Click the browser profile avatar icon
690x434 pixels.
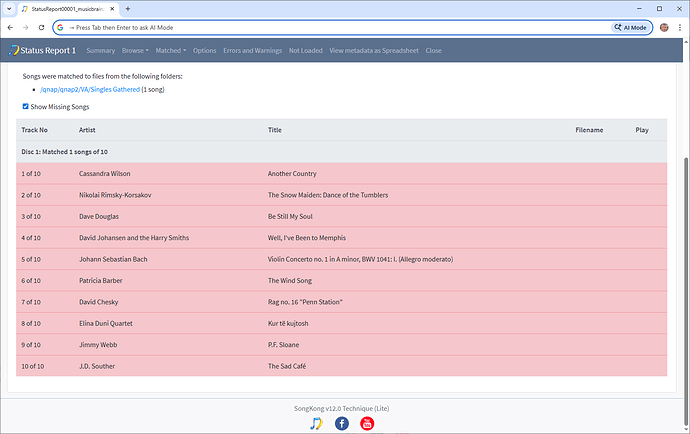pos(665,27)
